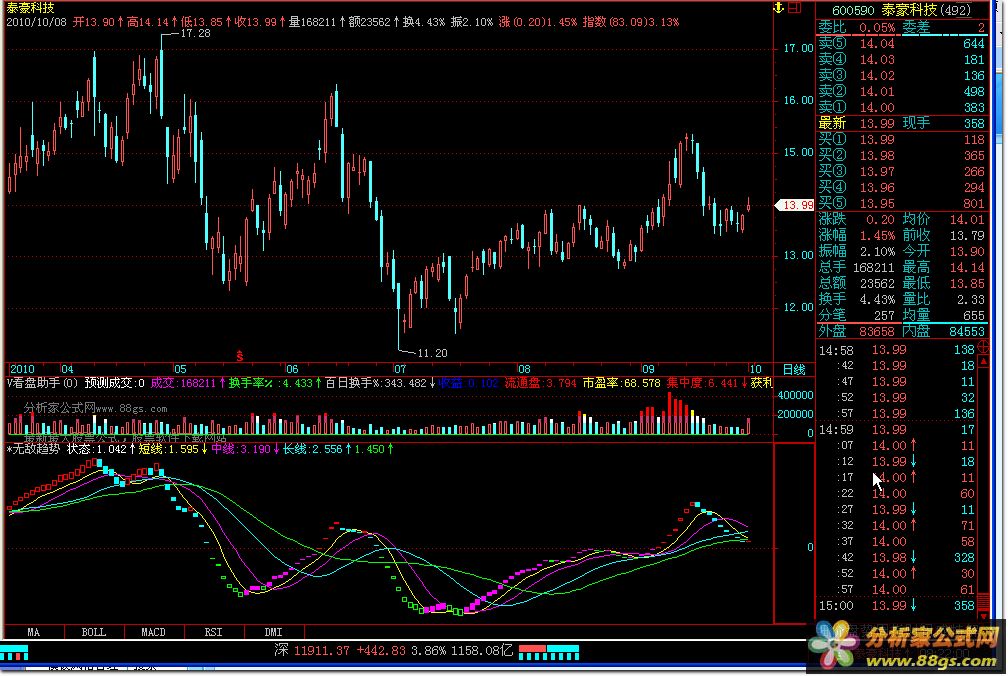Viewport: 1008px width, 676px height.
Task: Click the tick list scroll down arrow
Action: pos(983,616)
